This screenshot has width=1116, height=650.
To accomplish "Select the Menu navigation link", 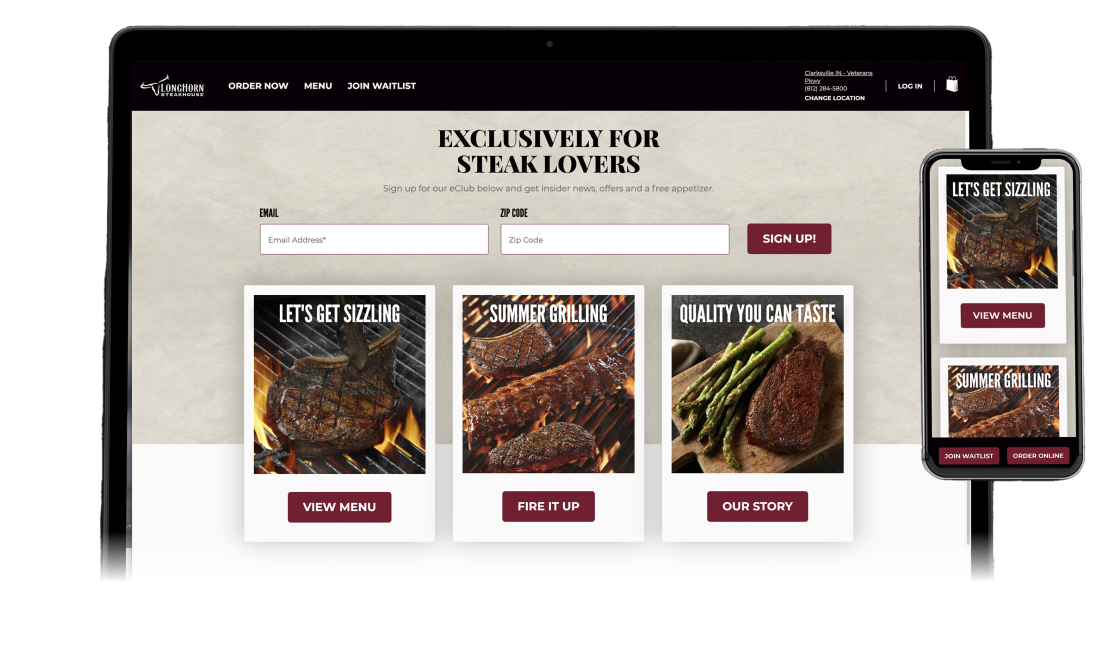I will tap(318, 85).
